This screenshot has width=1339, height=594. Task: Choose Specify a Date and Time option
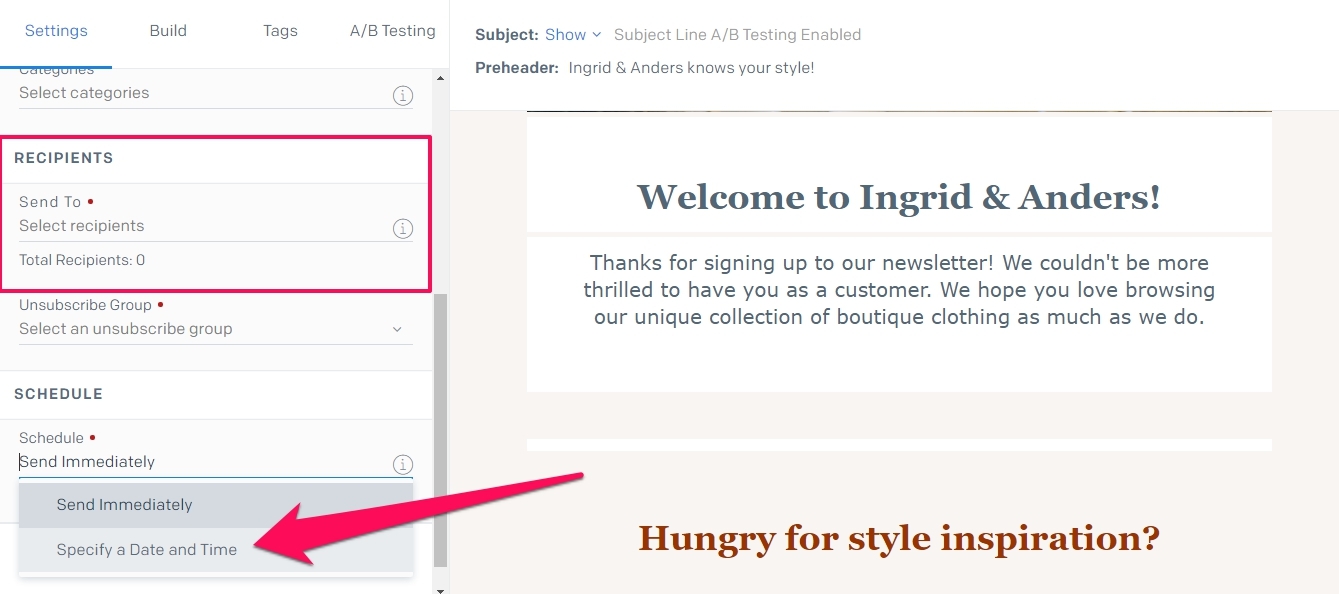tap(216, 550)
